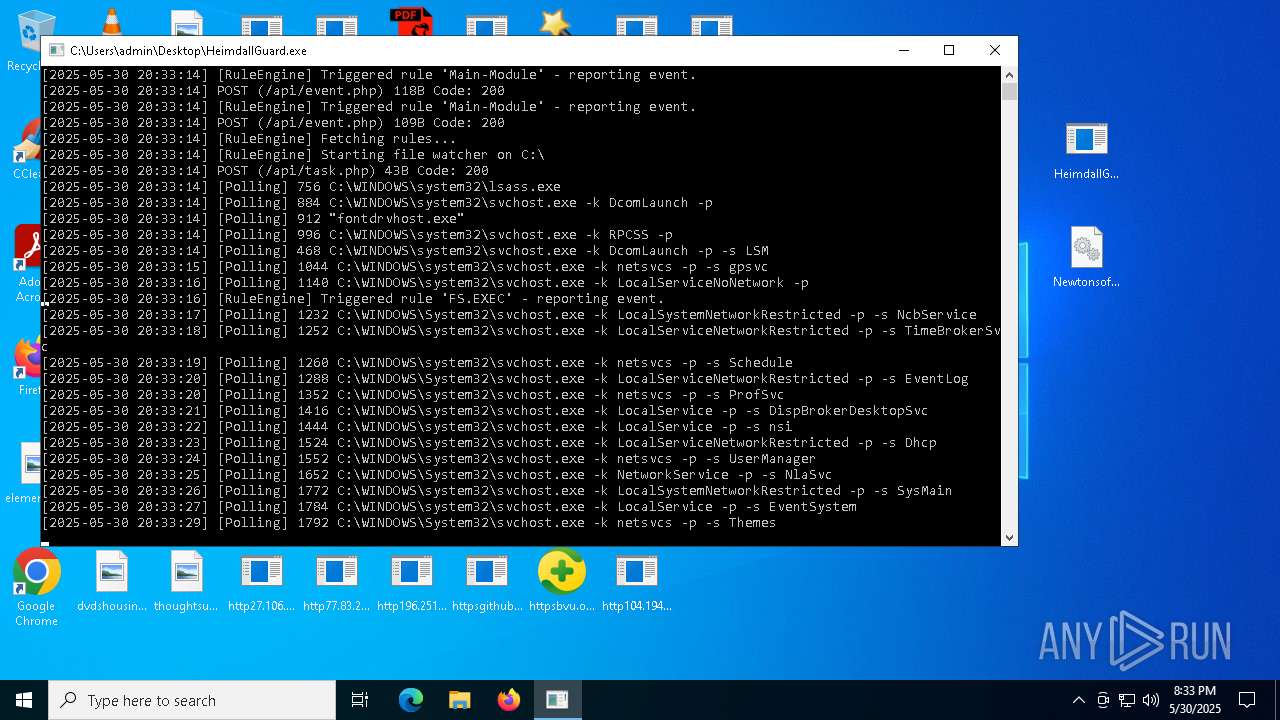The image size is (1280, 720).
Task: Click the console scrollbar up arrow
Action: pyautogui.click(x=1009, y=75)
